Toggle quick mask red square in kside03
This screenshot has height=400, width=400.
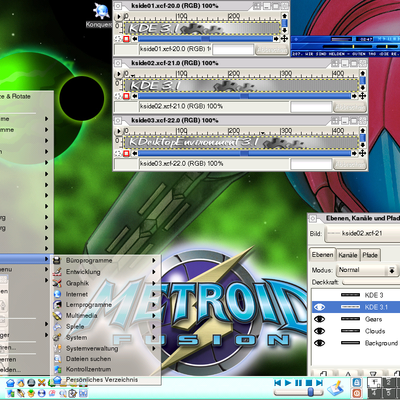pyautogui.click(x=126, y=153)
